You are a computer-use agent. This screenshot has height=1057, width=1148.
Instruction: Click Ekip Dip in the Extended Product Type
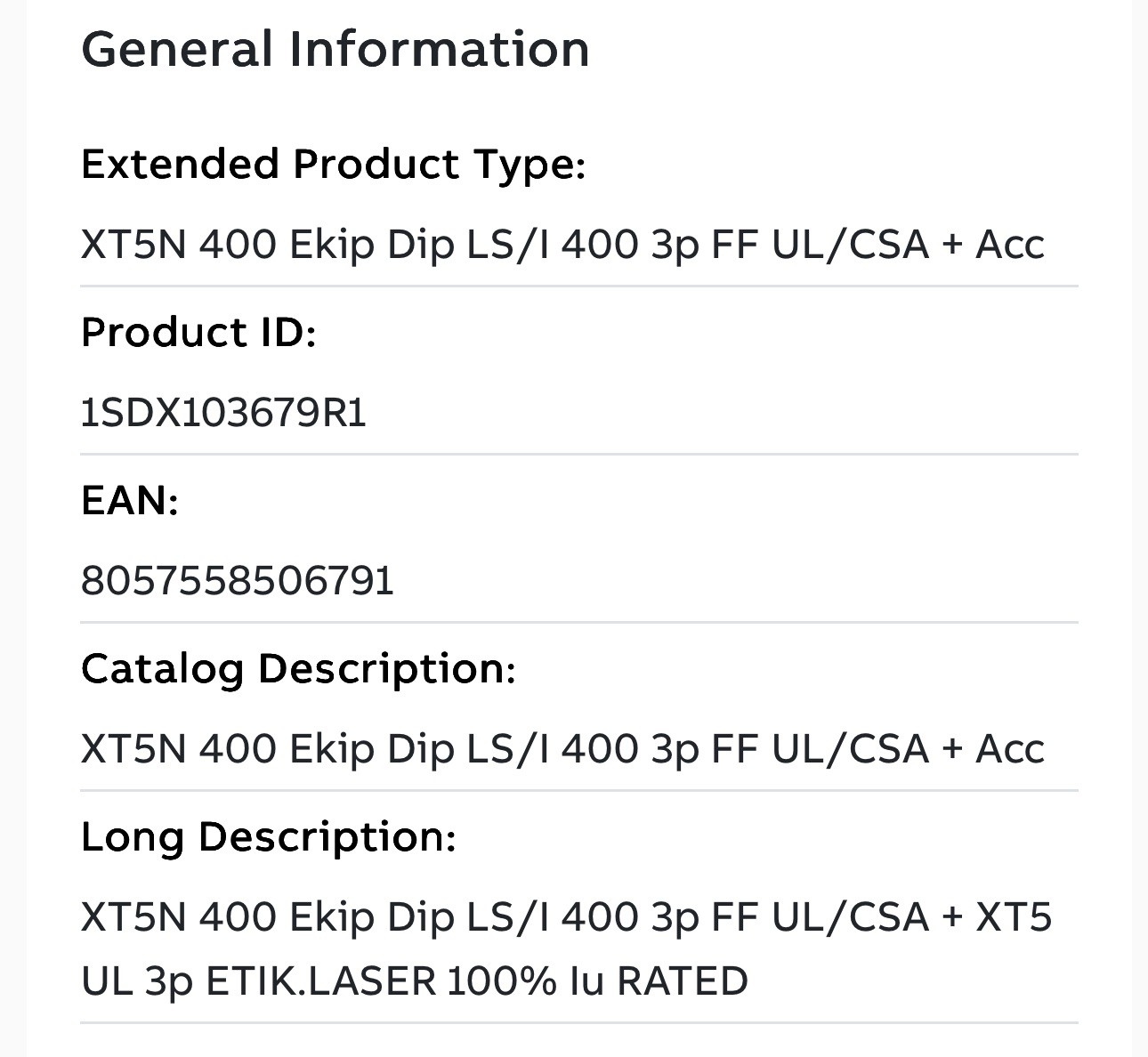[372, 245]
